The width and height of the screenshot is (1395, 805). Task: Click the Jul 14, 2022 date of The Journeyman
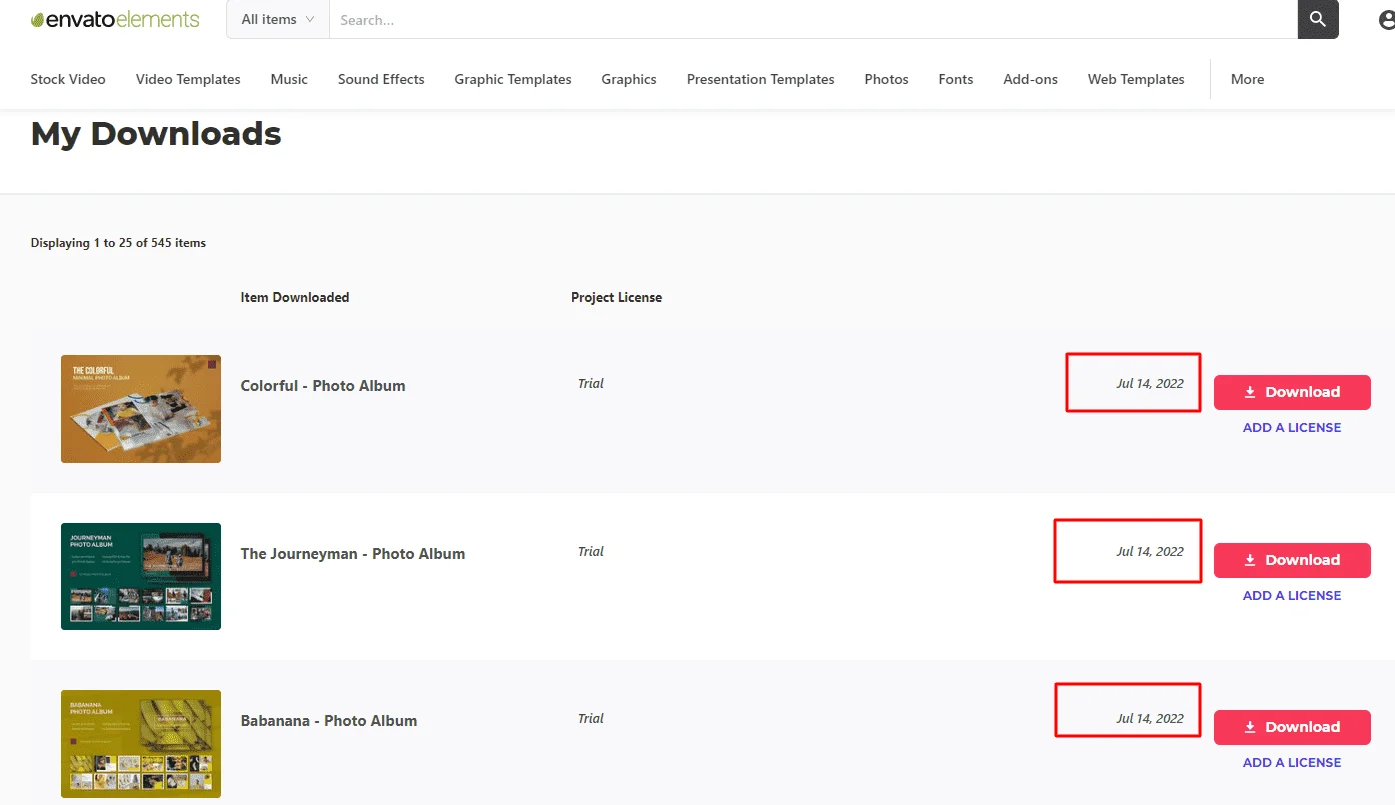coord(1150,551)
